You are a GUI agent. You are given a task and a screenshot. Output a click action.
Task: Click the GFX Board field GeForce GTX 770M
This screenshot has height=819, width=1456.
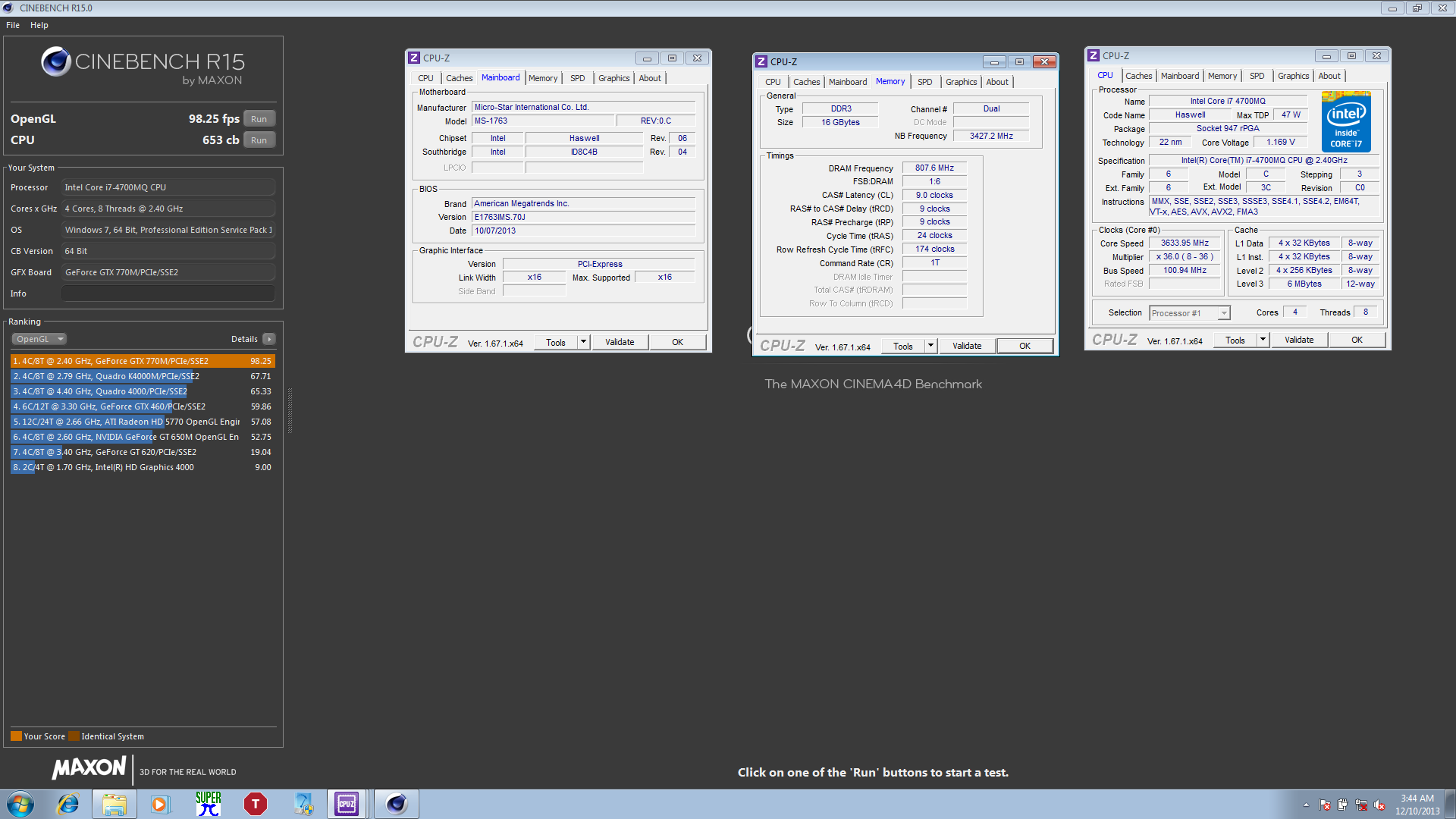(x=168, y=272)
